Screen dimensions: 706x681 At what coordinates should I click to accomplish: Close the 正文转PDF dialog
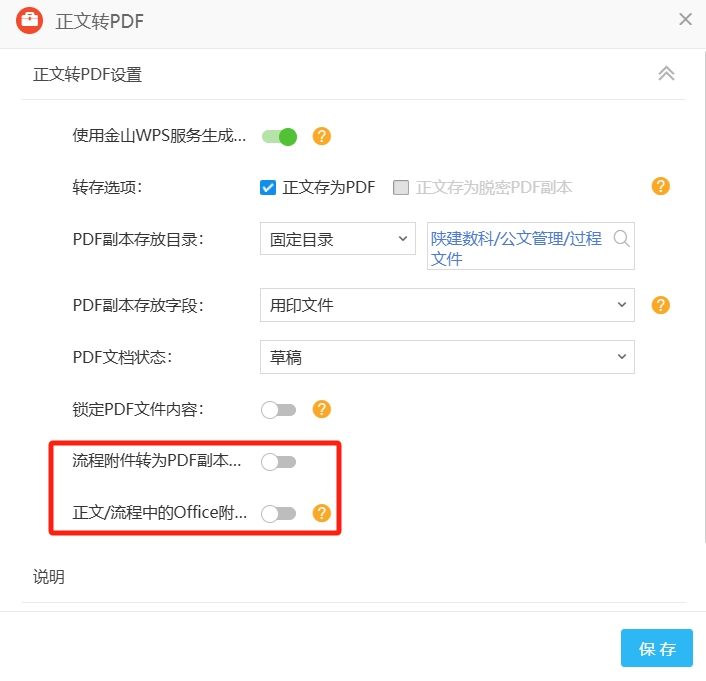pyautogui.click(x=685, y=19)
